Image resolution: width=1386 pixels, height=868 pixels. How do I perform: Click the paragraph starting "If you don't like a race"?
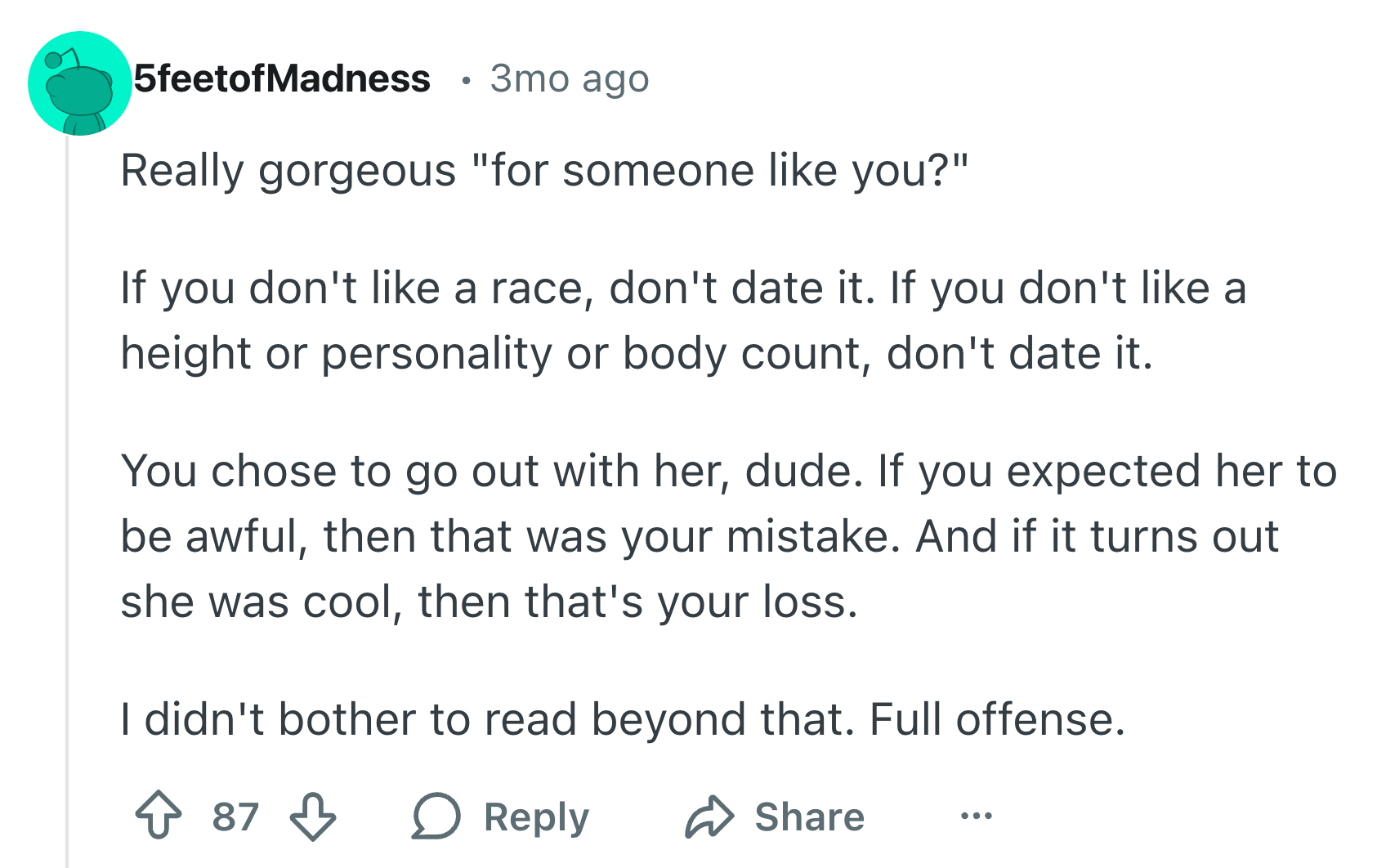(682, 289)
